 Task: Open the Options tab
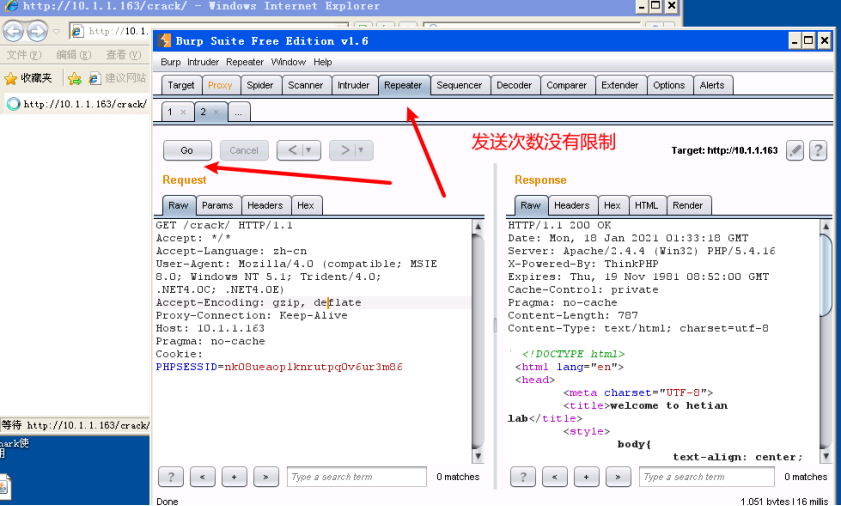click(669, 85)
